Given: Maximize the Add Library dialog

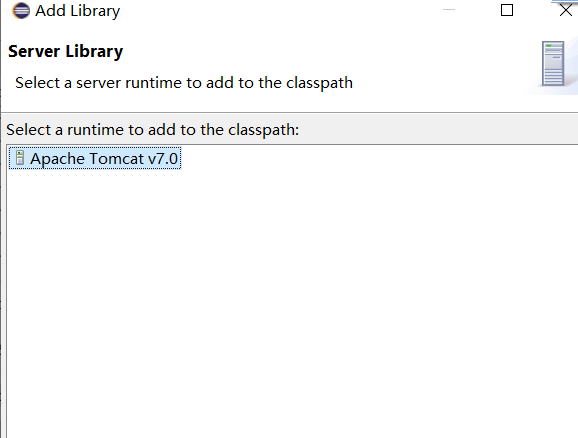Looking at the screenshot, I should (x=507, y=10).
